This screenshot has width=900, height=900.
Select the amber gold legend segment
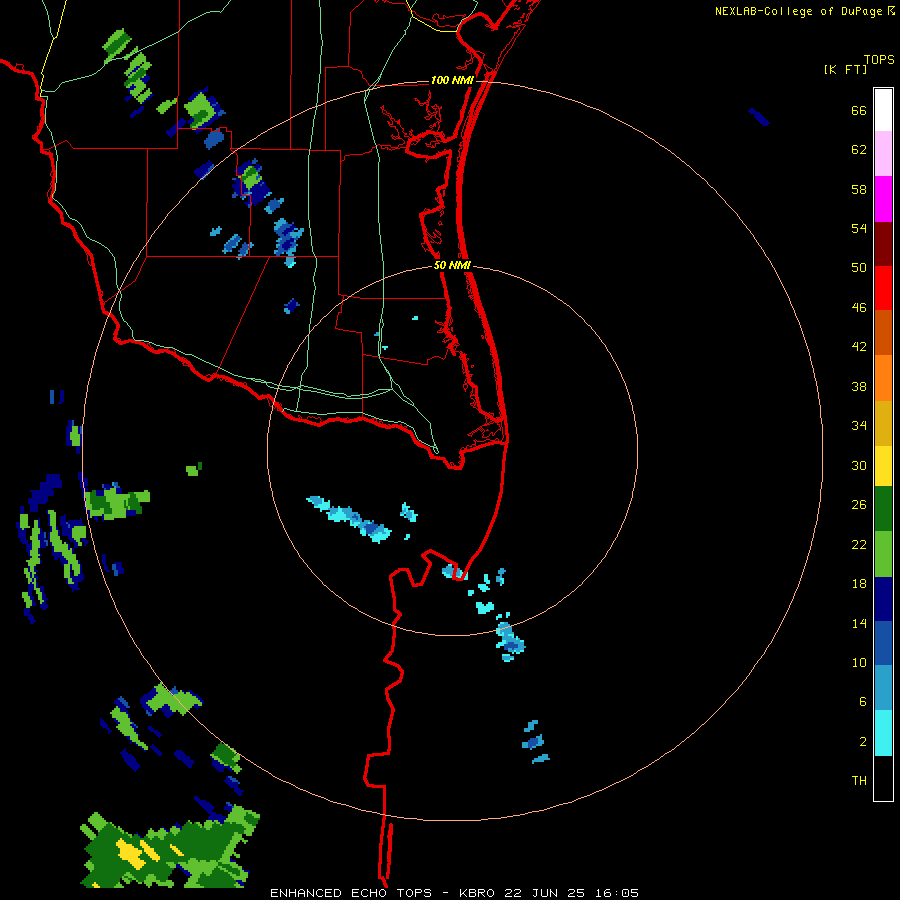click(883, 423)
